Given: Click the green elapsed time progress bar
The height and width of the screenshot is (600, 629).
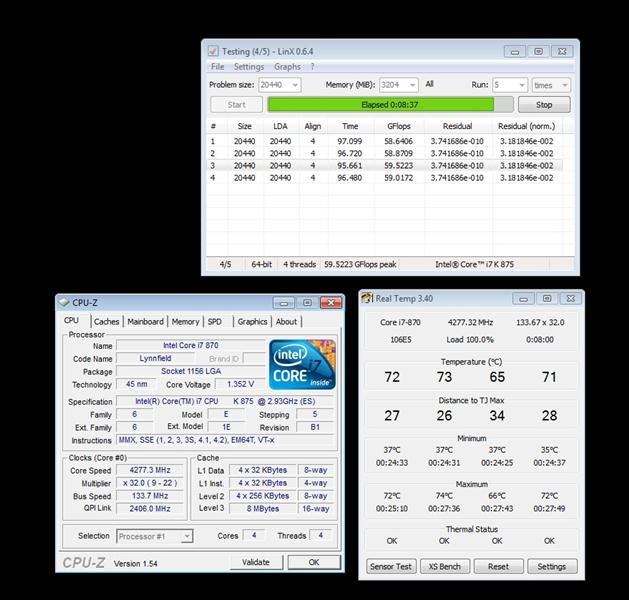Looking at the screenshot, I should tap(380, 104).
